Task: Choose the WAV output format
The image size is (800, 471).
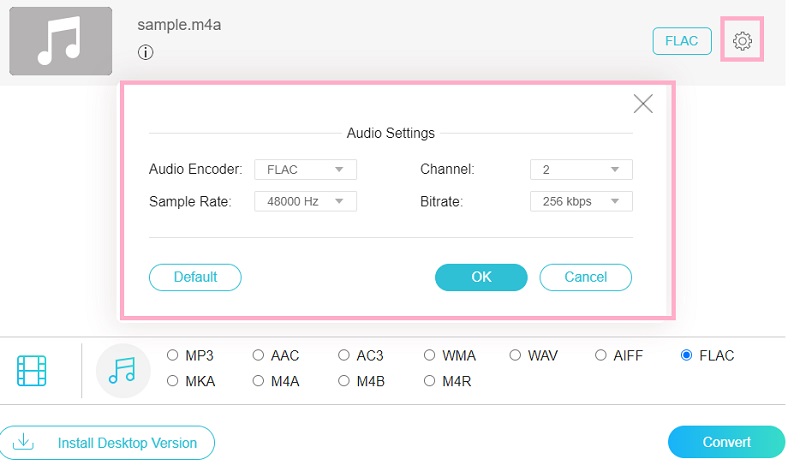Action: [x=516, y=355]
